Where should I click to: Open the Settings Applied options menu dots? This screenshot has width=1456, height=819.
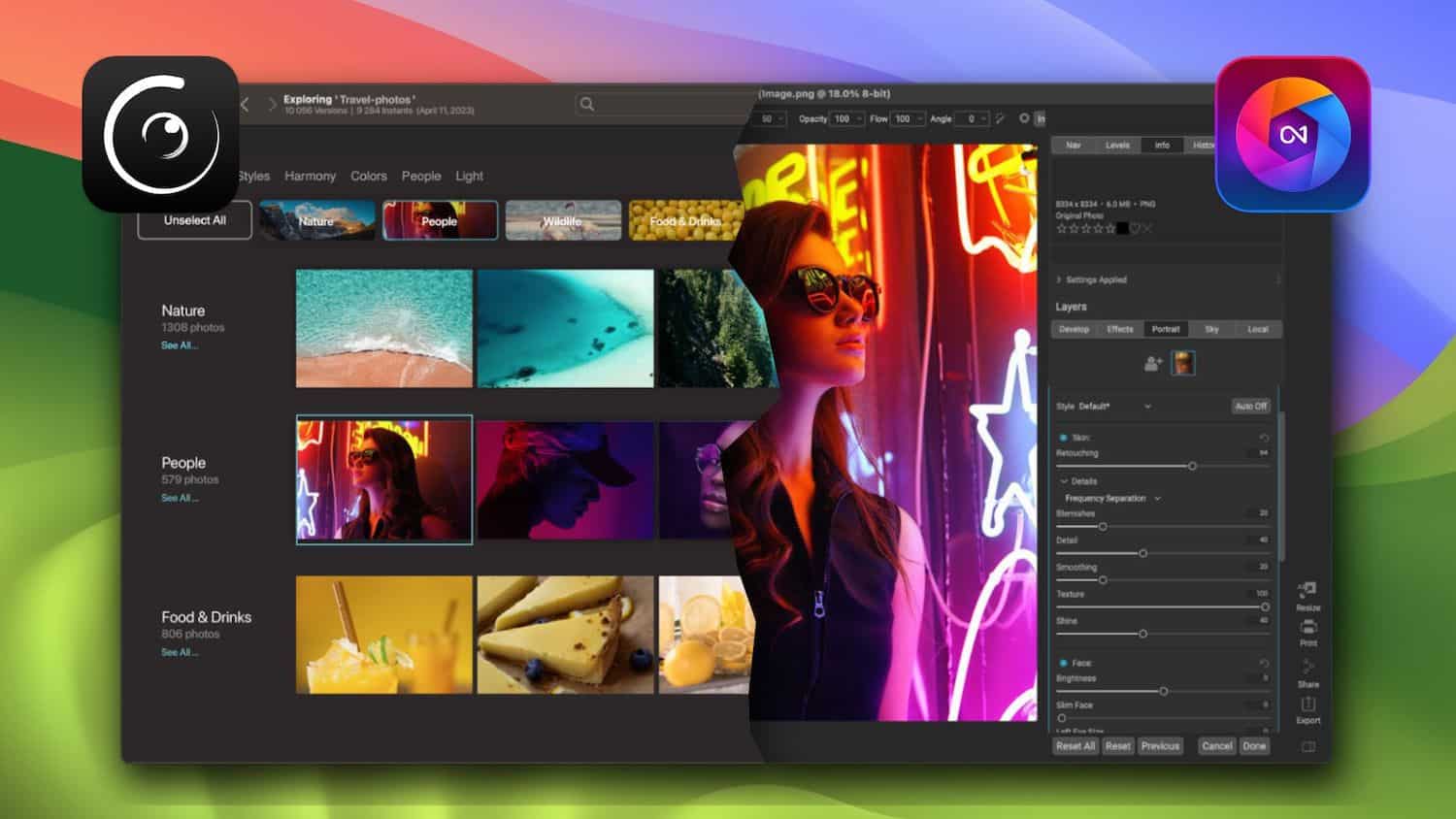pyautogui.click(x=1277, y=279)
